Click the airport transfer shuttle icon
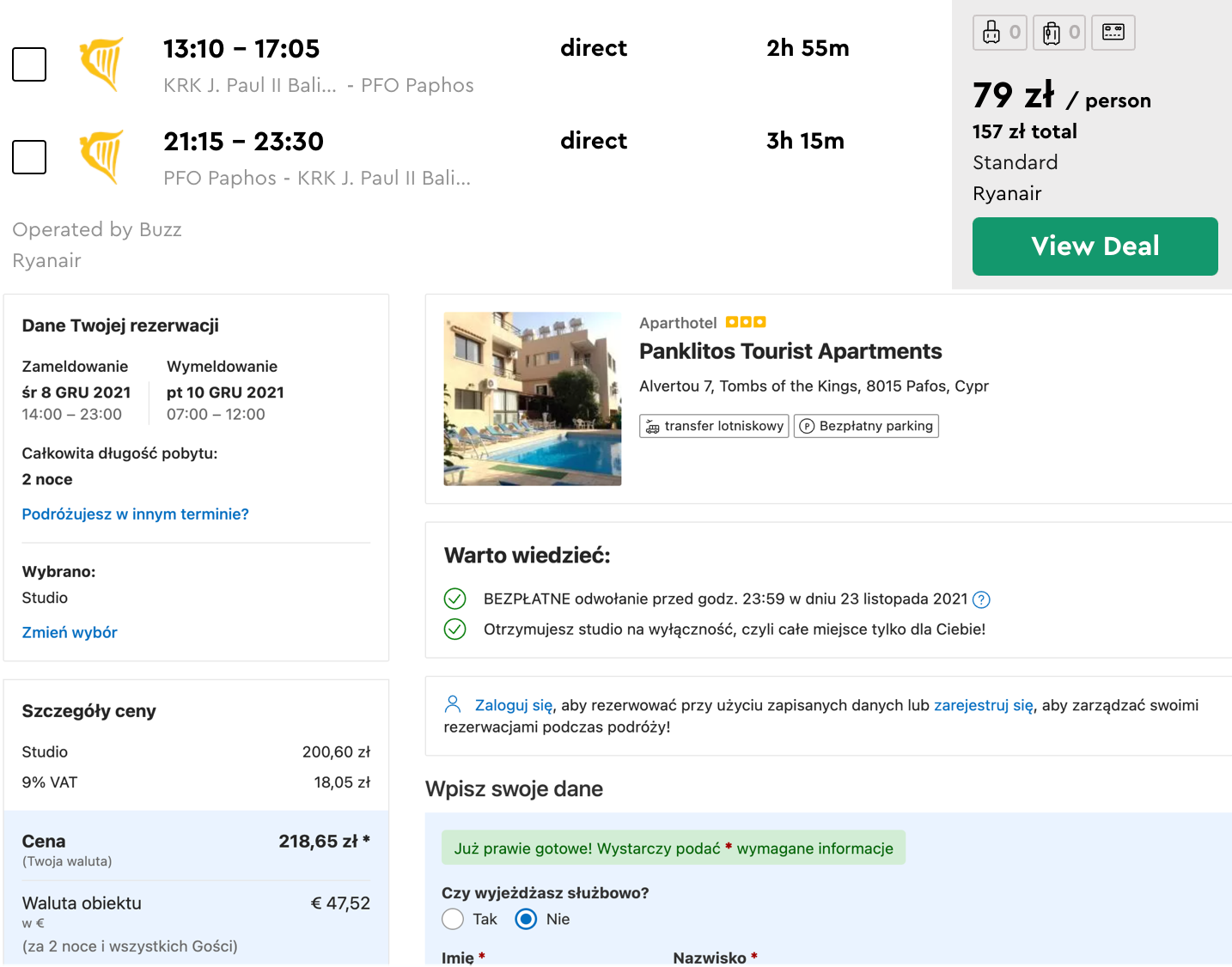The image size is (1232, 967). click(653, 427)
